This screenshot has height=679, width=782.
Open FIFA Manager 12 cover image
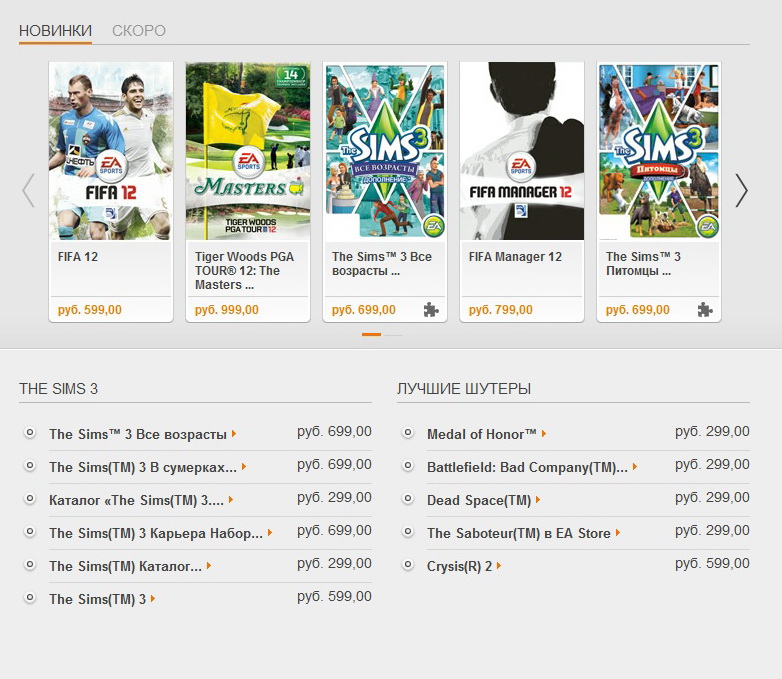(522, 151)
